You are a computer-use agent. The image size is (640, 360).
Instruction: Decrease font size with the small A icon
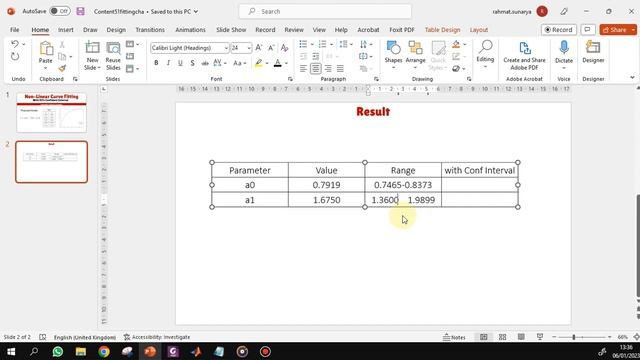271,48
